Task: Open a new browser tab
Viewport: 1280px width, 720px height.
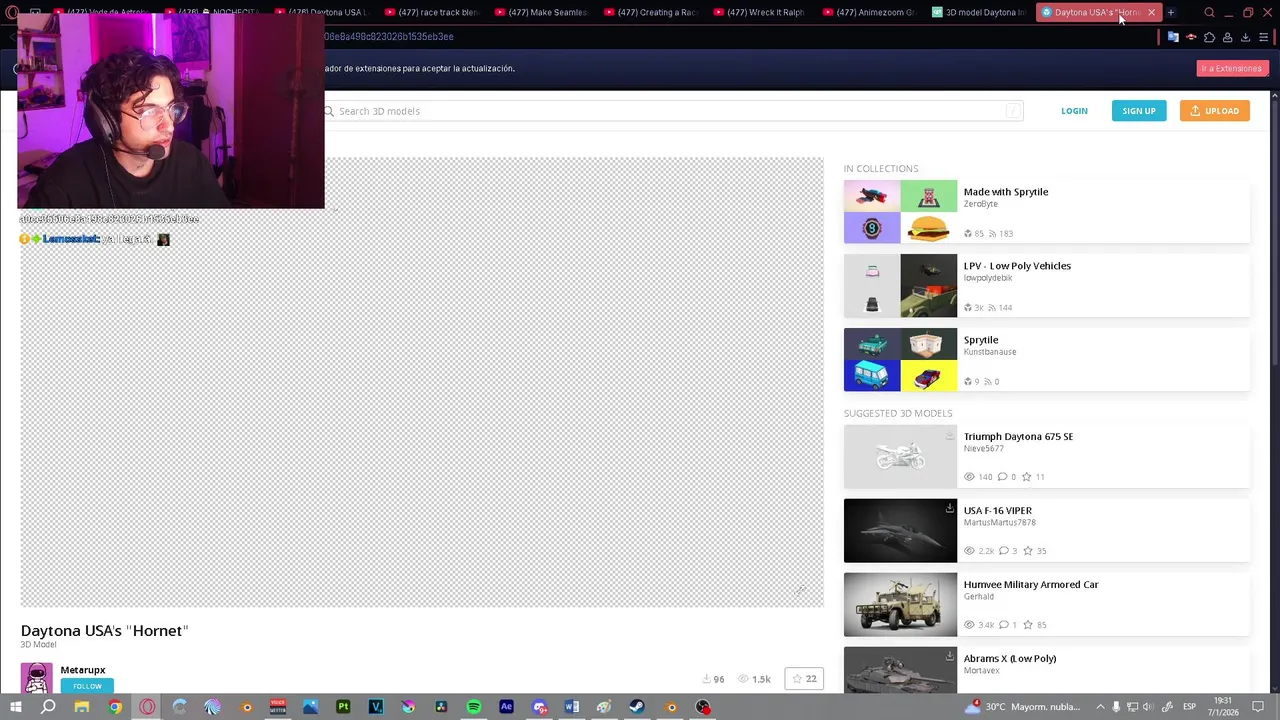Action: point(1170,13)
